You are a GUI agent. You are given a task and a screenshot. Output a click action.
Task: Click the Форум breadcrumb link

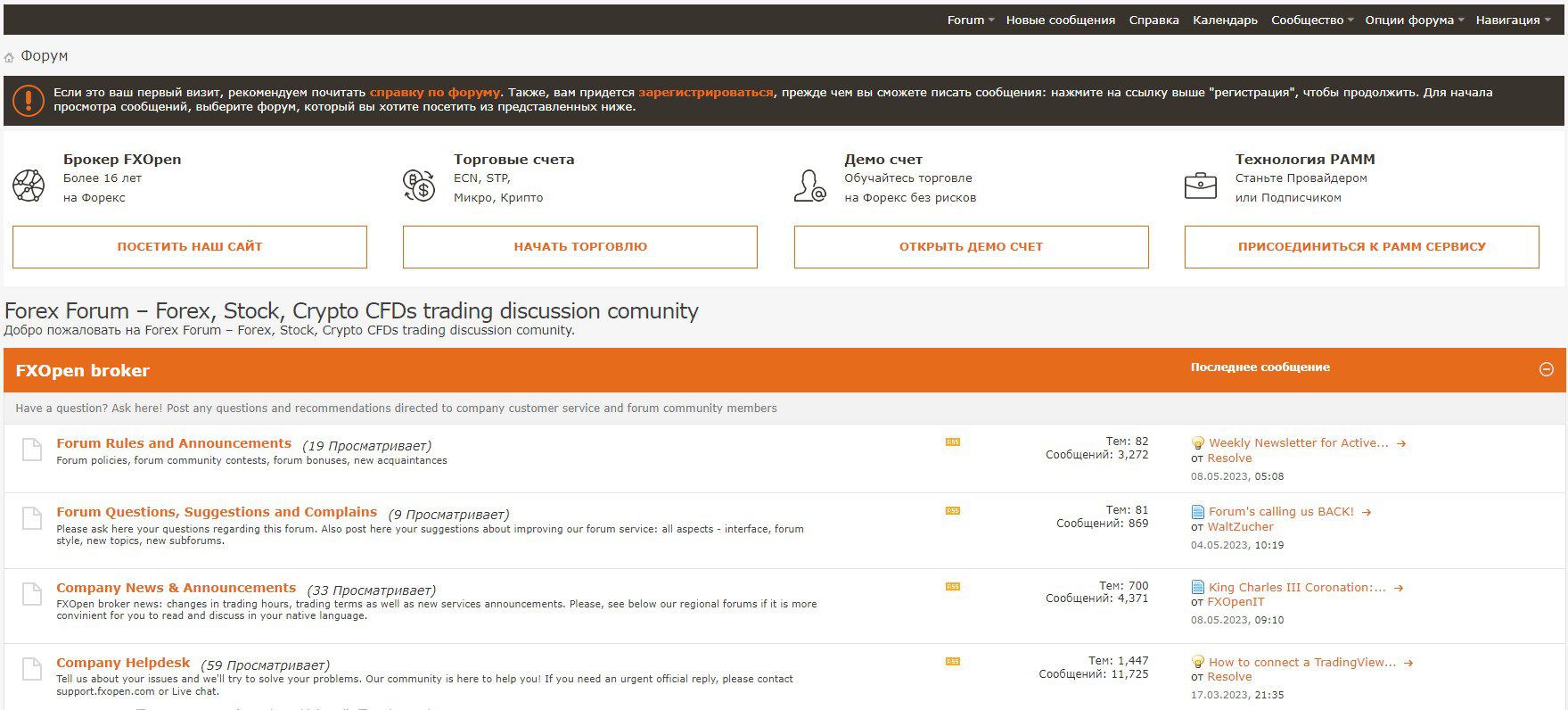(x=45, y=56)
